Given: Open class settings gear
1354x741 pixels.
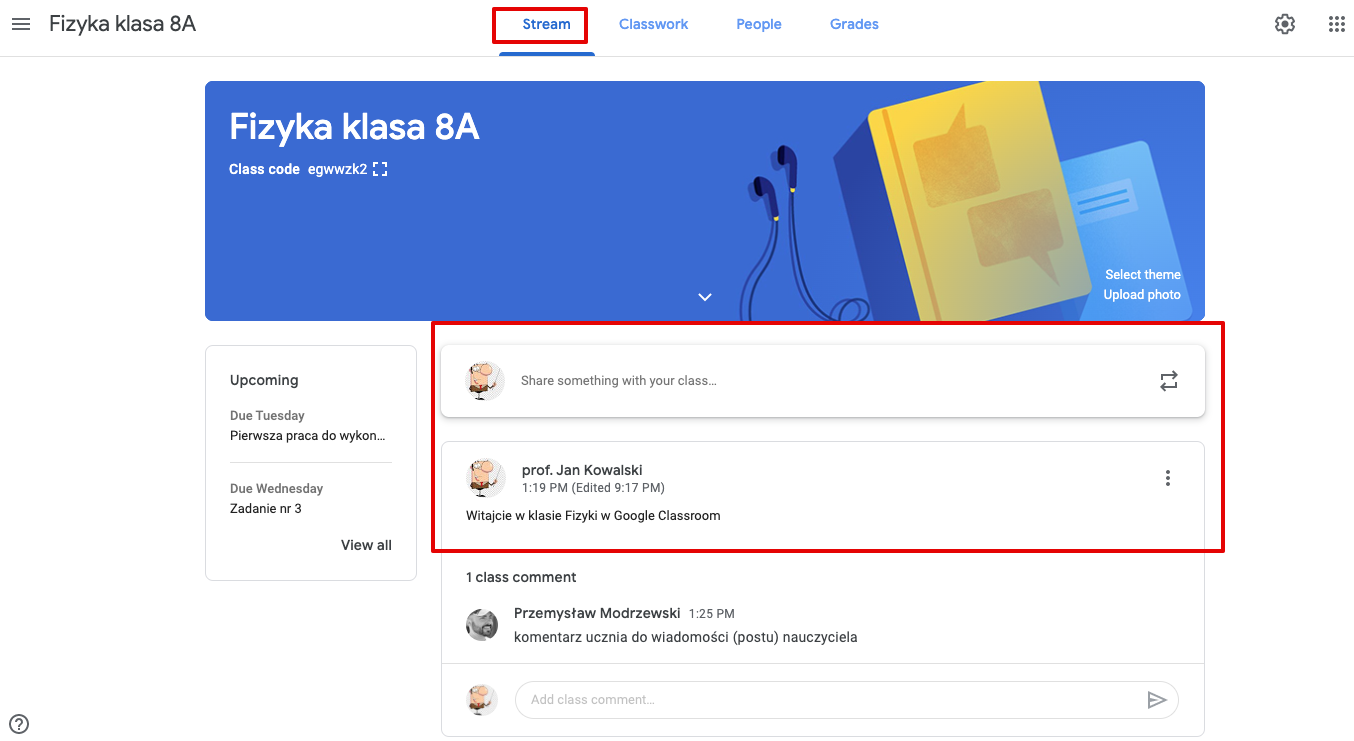Looking at the screenshot, I should (1285, 24).
